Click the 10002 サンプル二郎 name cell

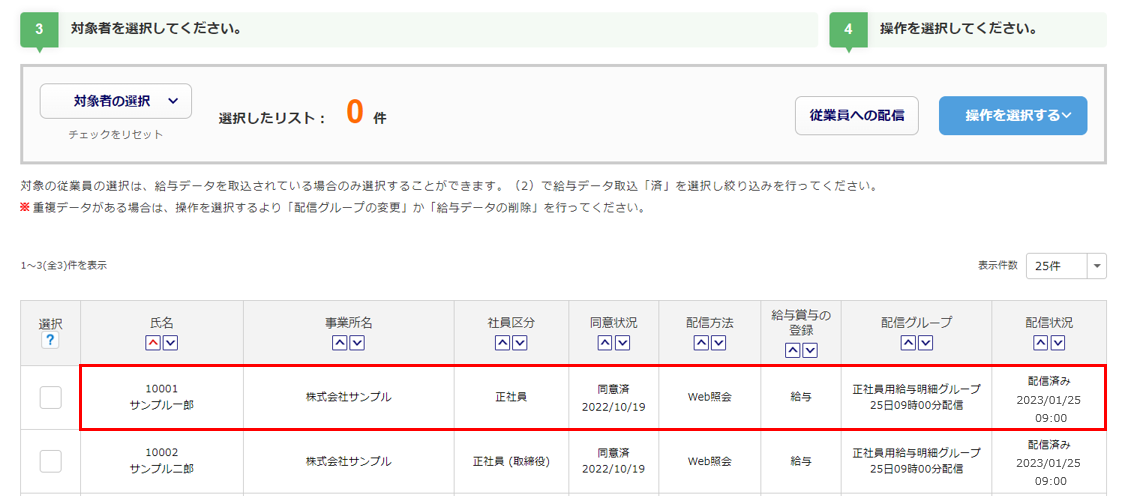pyautogui.click(x=162, y=461)
